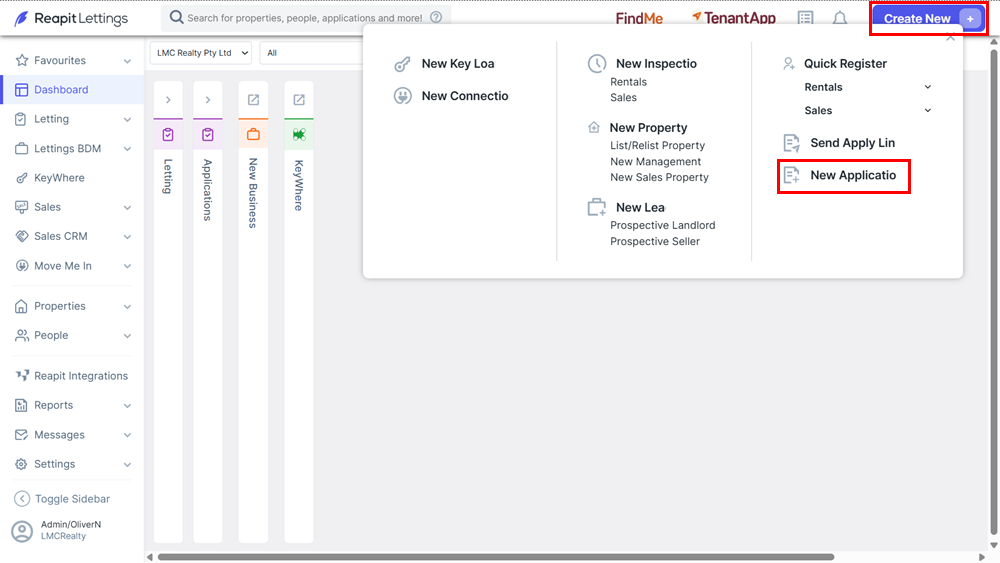
Task: Open the All filter dropdown
Action: (311, 53)
